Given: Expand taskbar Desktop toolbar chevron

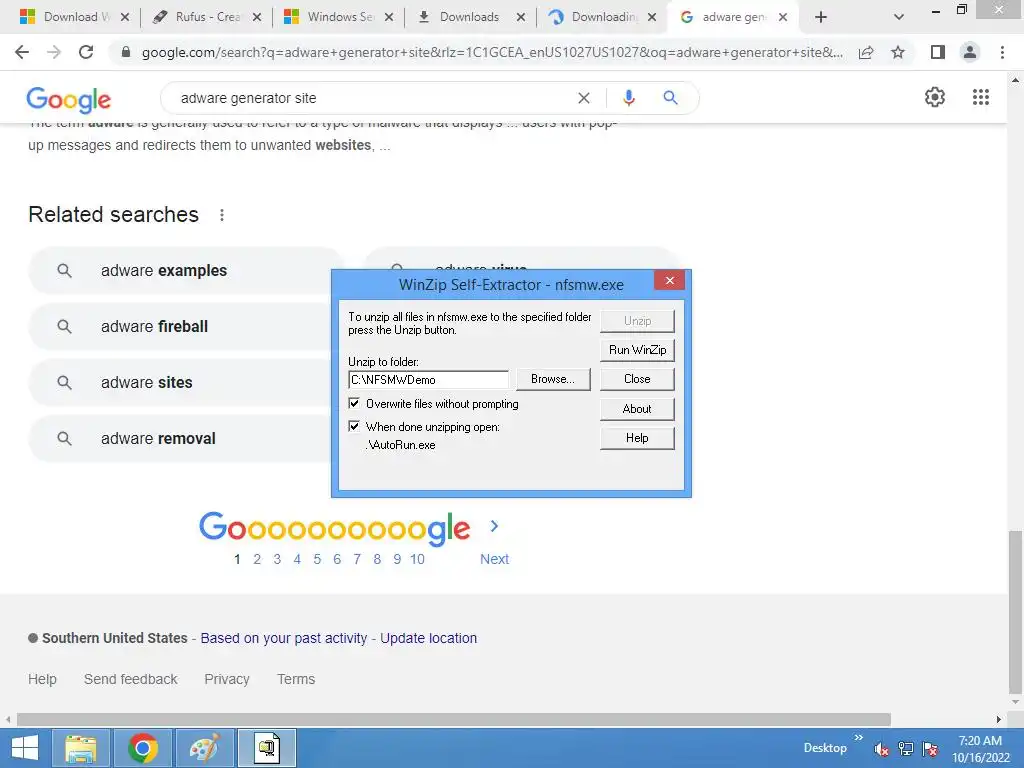Looking at the screenshot, I should pos(859,737).
